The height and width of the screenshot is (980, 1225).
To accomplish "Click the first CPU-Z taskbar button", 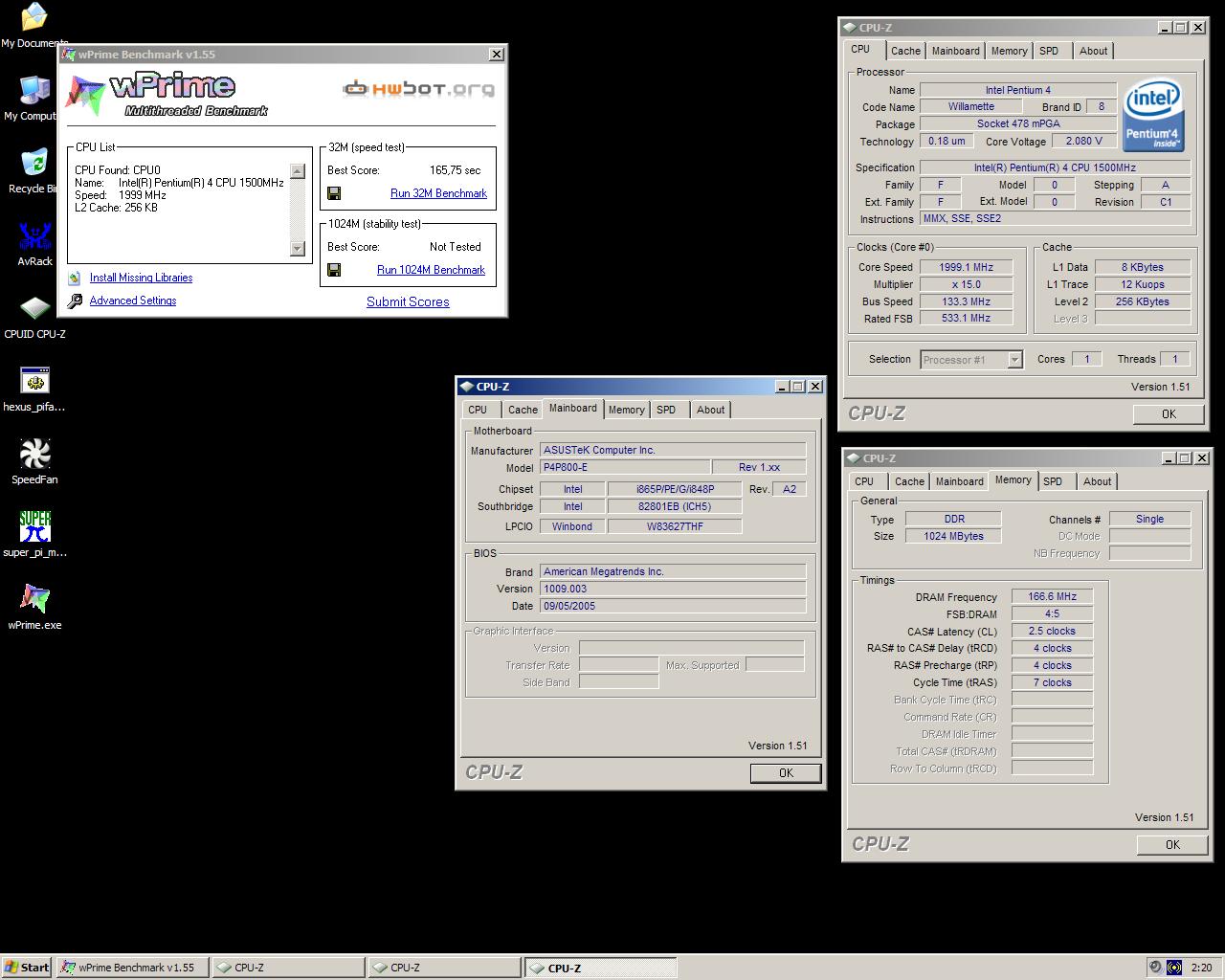I will [x=289, y=968].
